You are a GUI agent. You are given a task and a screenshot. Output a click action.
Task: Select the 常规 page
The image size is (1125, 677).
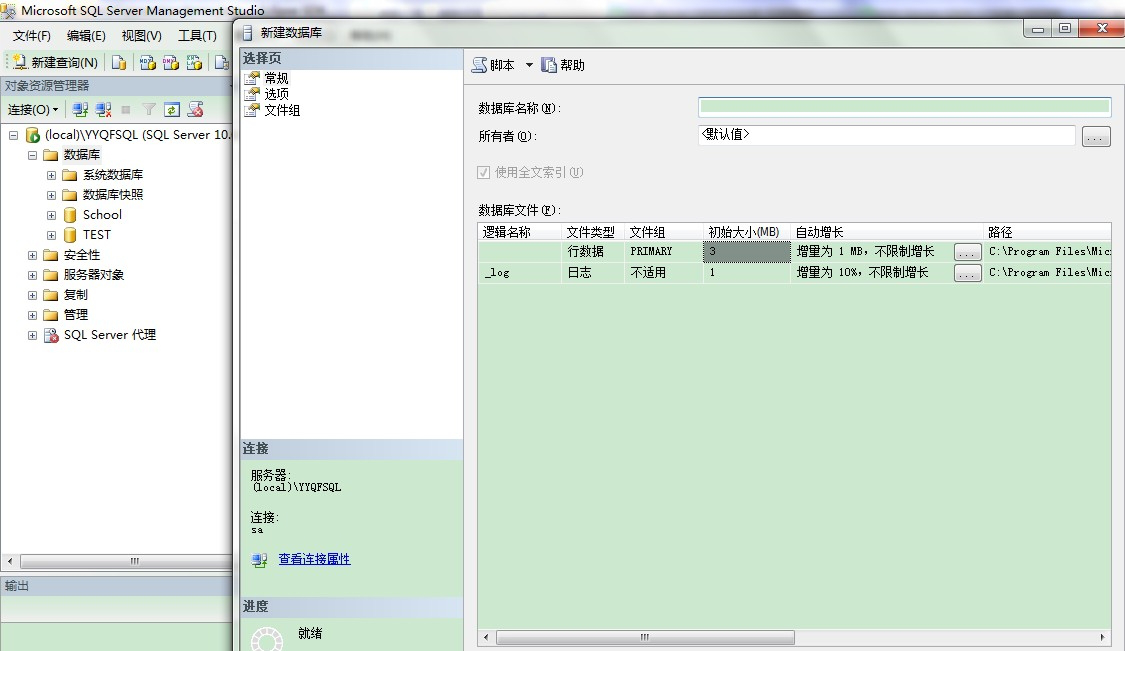(x=276, y=78)
